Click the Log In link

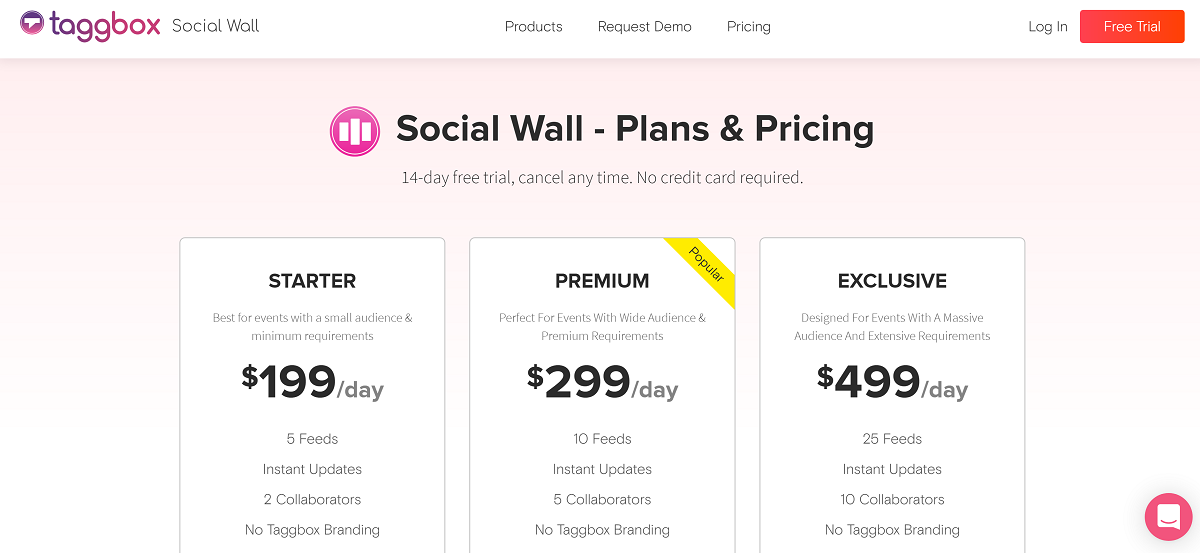pyautogui.click(x=1048, y=27)
